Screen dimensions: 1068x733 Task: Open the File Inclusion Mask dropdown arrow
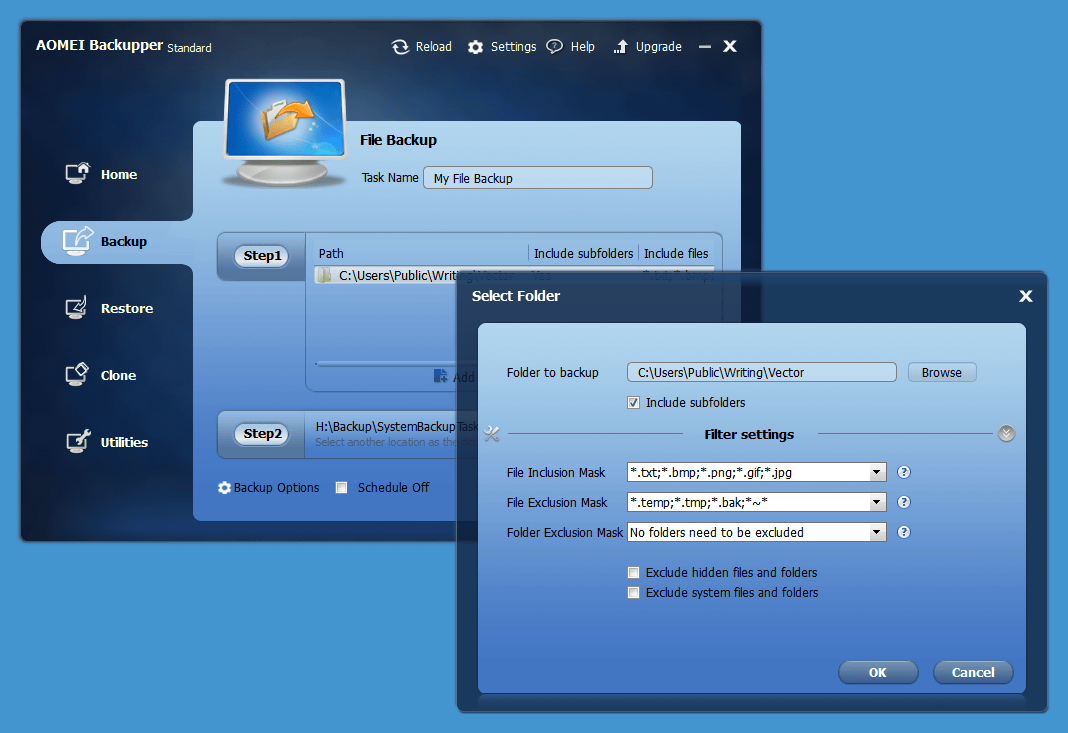click(x=877, y=472)
